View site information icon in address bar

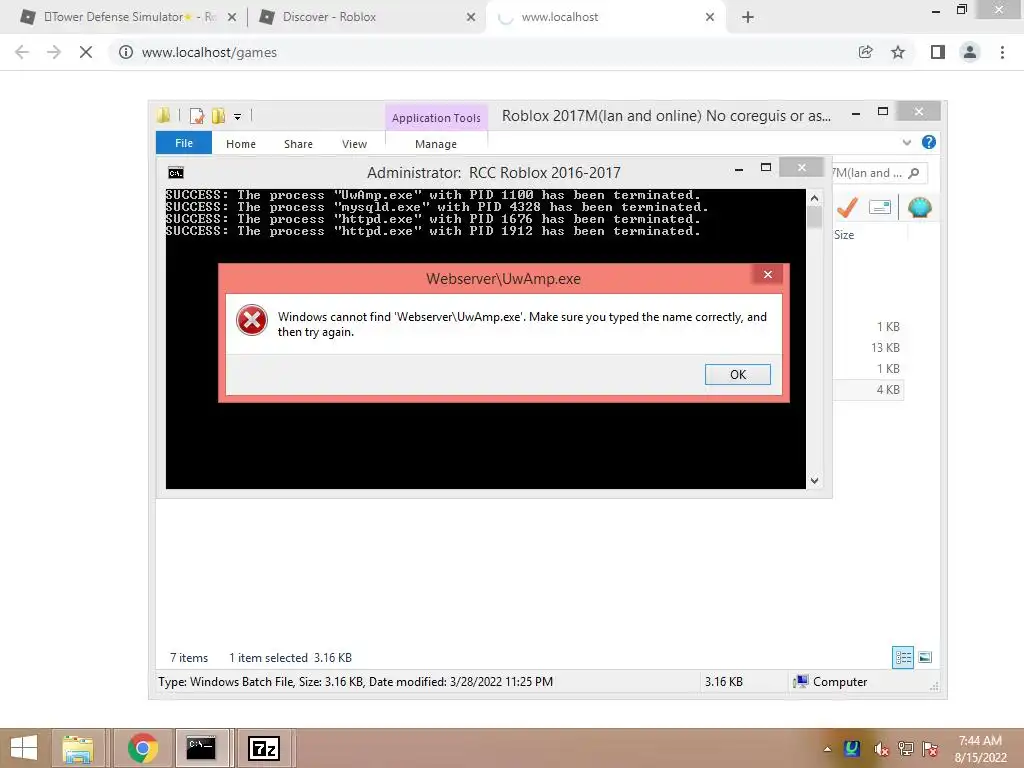tap(125, 52)
